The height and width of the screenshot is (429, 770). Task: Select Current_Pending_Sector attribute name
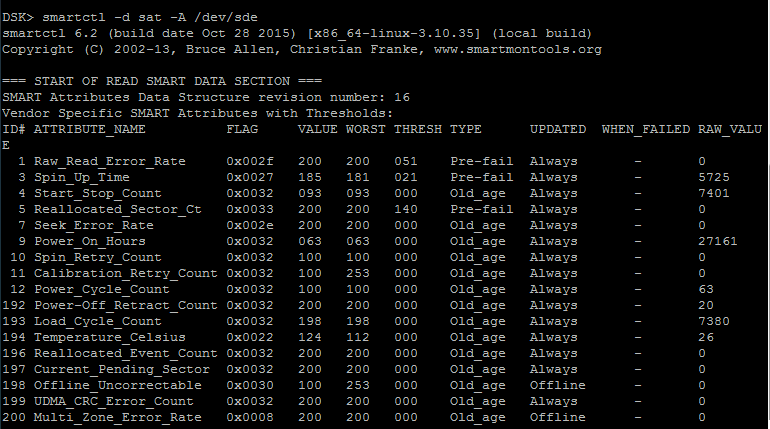[x=121, y=370]
